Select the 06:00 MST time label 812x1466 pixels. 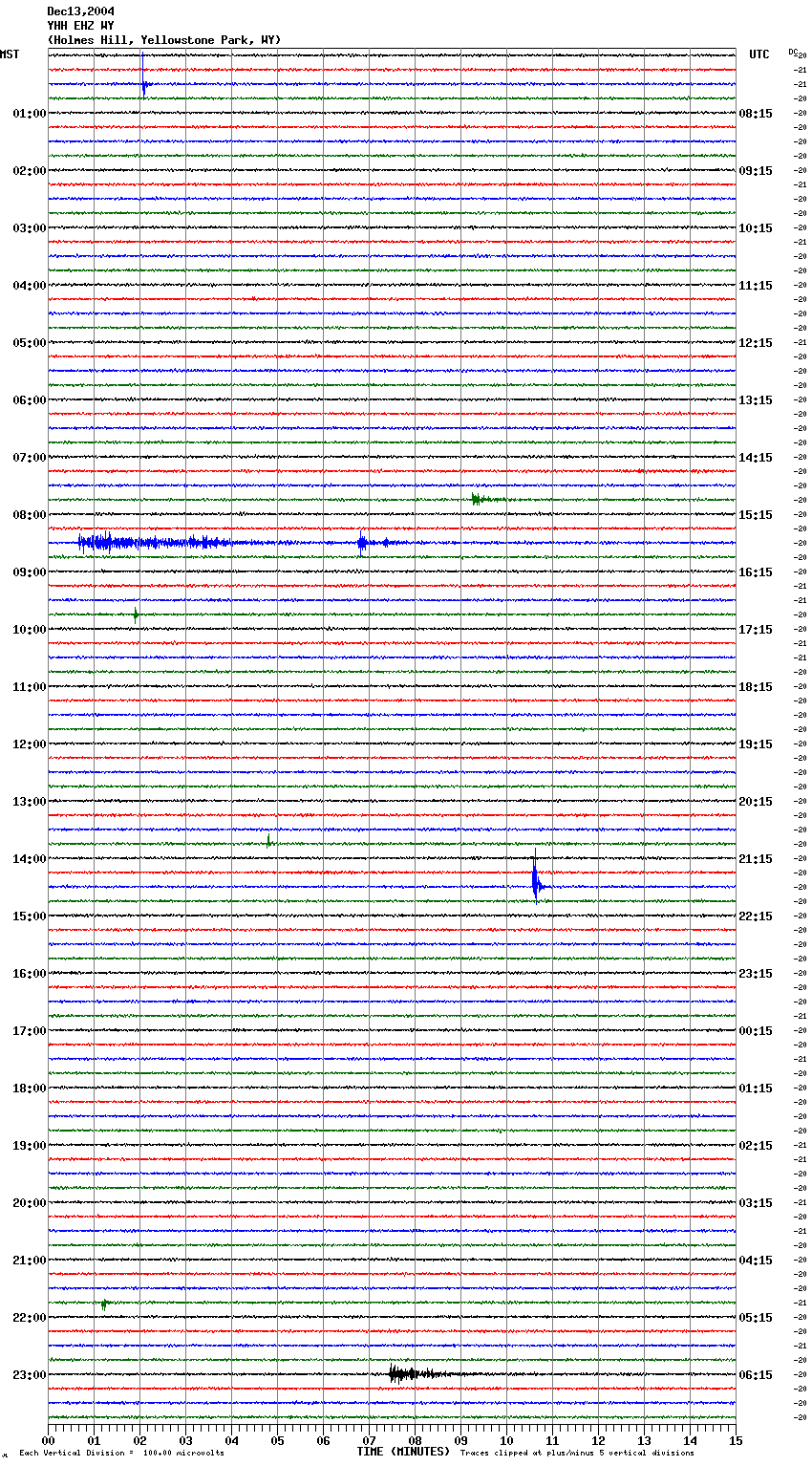tap(30, 400)
